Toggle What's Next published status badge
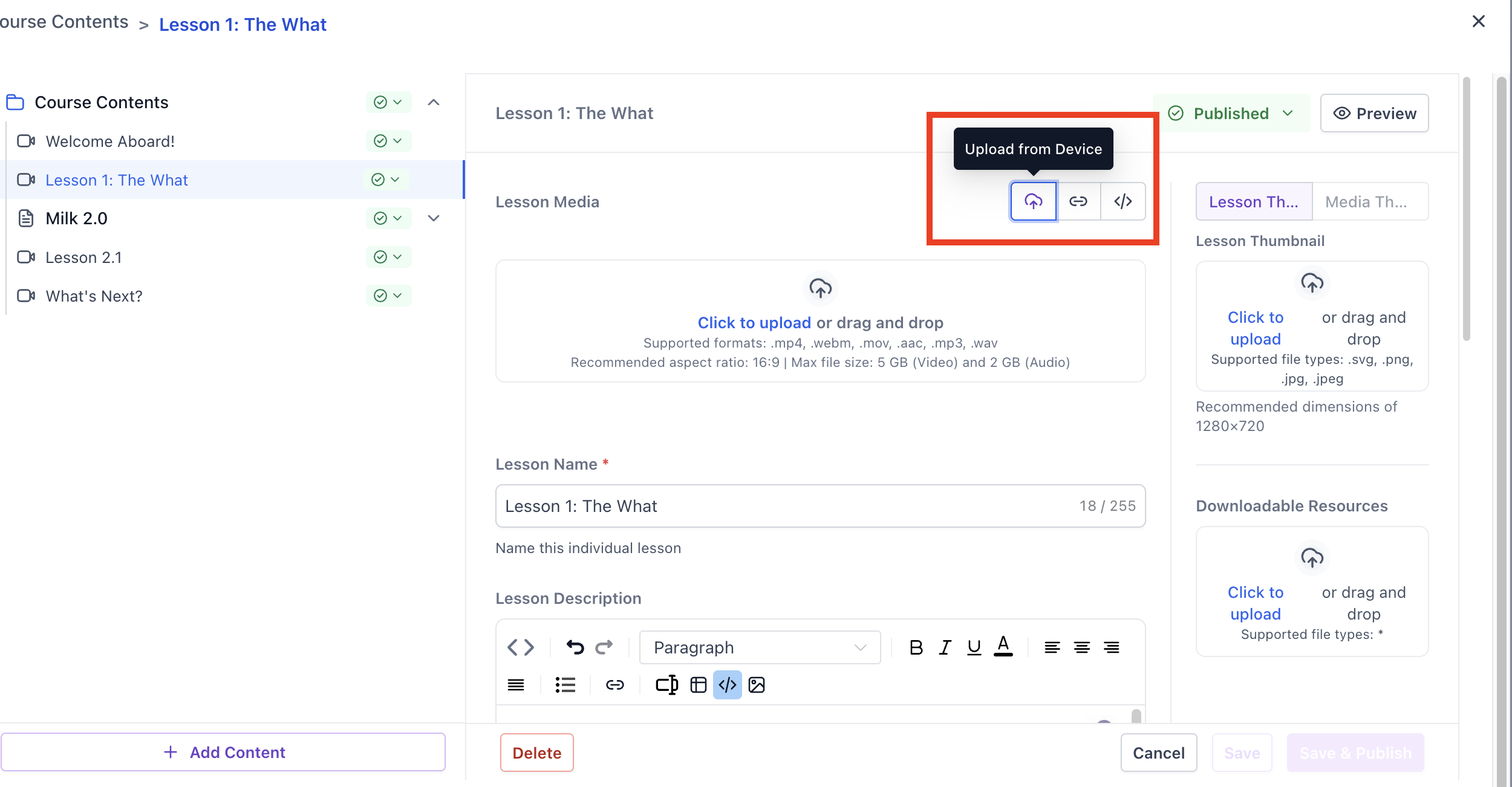 388,296
